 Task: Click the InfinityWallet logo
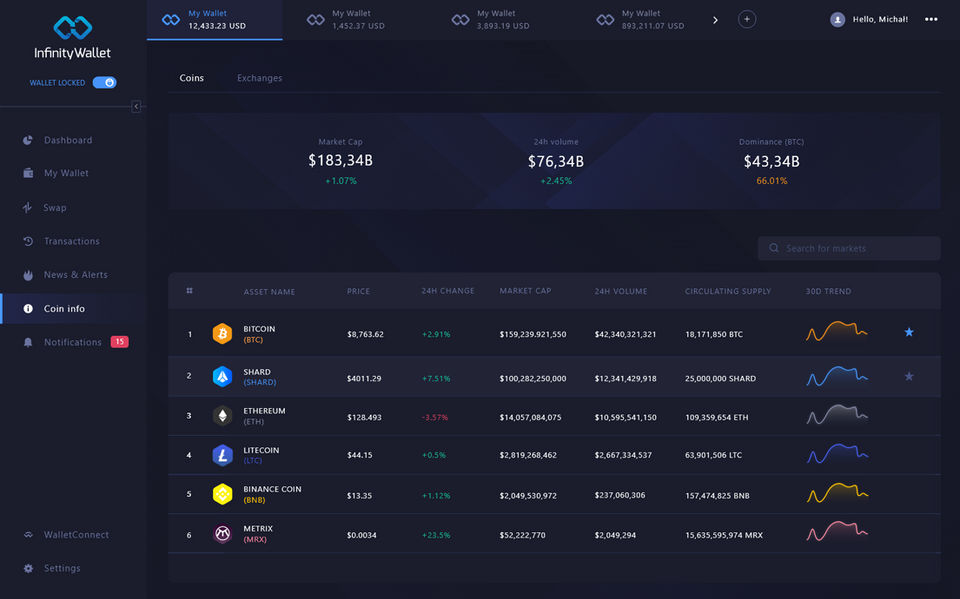coord(72,37)
